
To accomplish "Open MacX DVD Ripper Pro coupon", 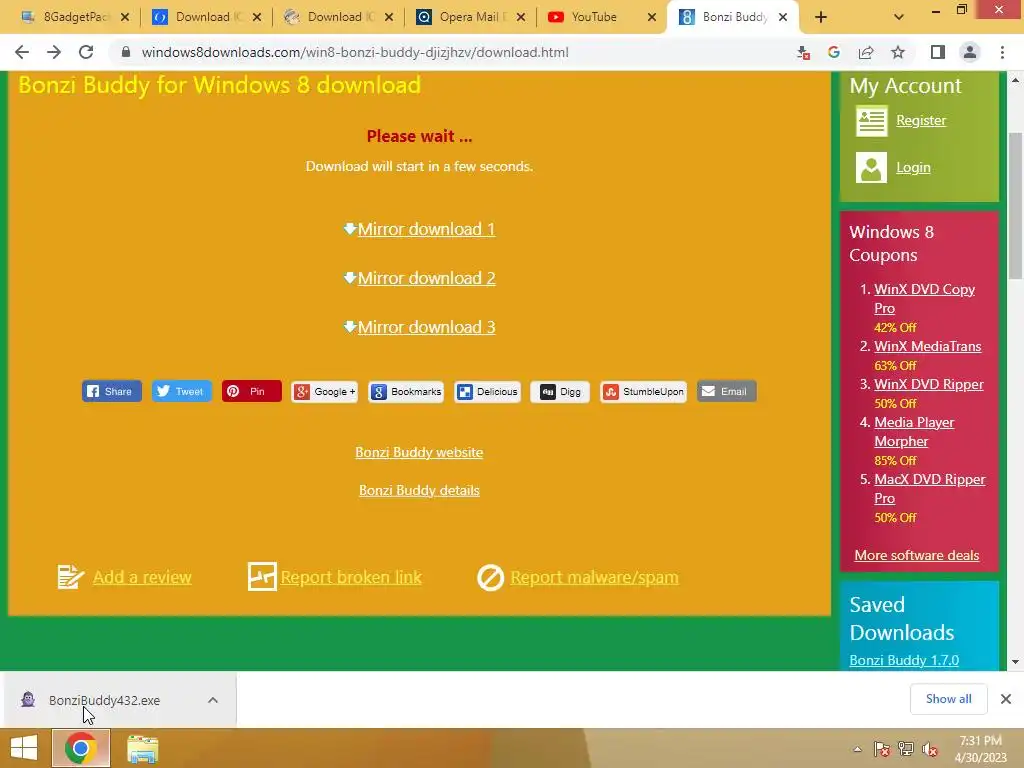I will click(x=930, y=488).
